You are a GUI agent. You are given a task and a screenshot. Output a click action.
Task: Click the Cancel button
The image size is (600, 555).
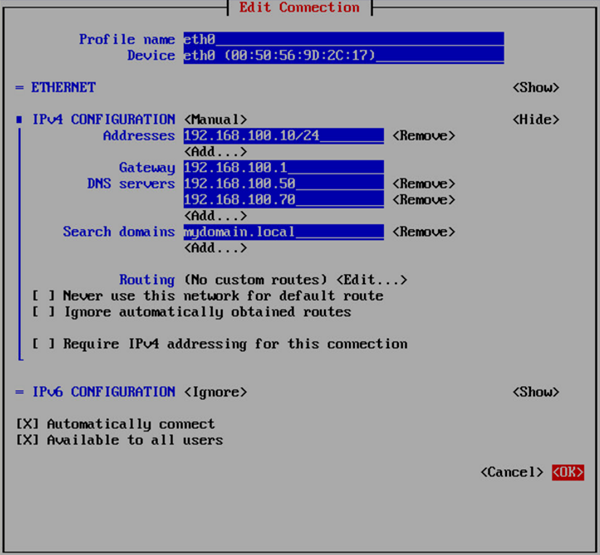point(512,472)
